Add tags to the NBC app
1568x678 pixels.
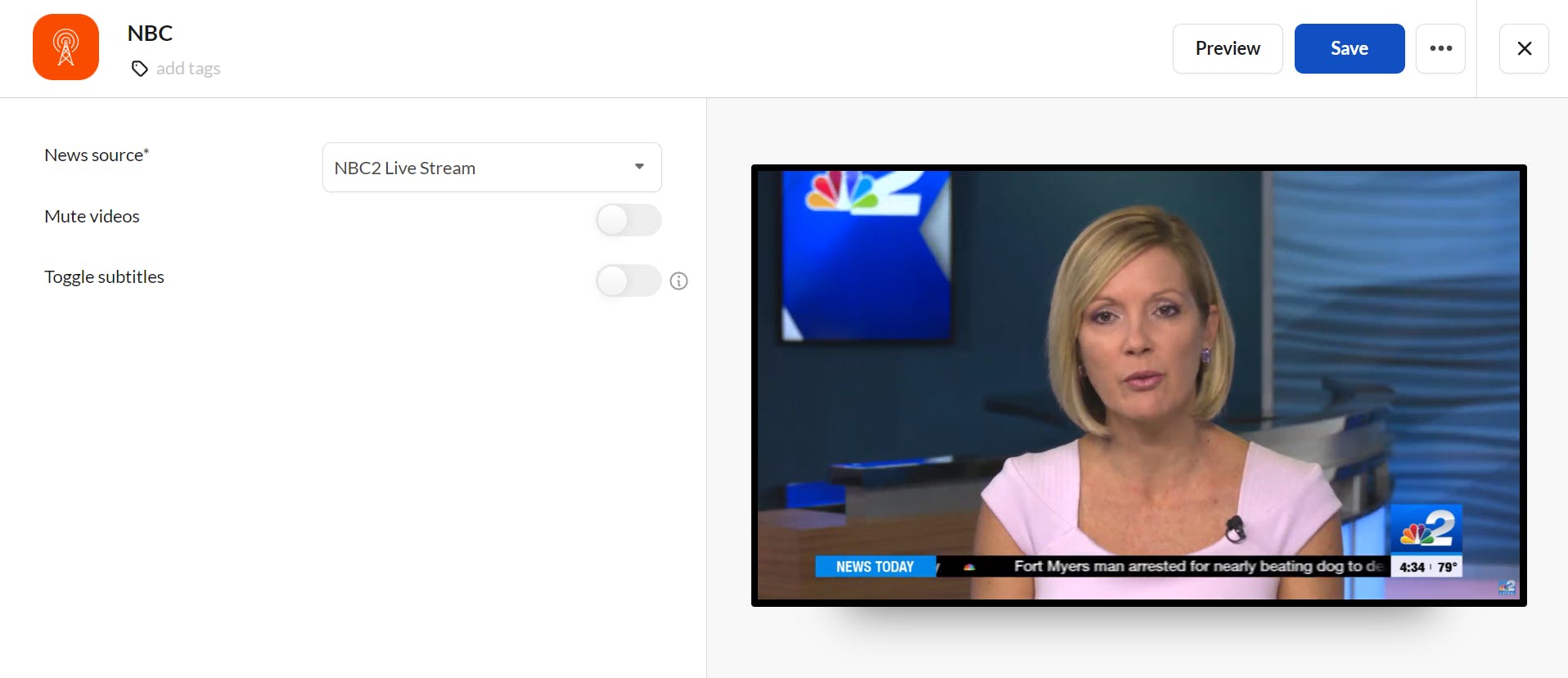[x=188, y=69]
